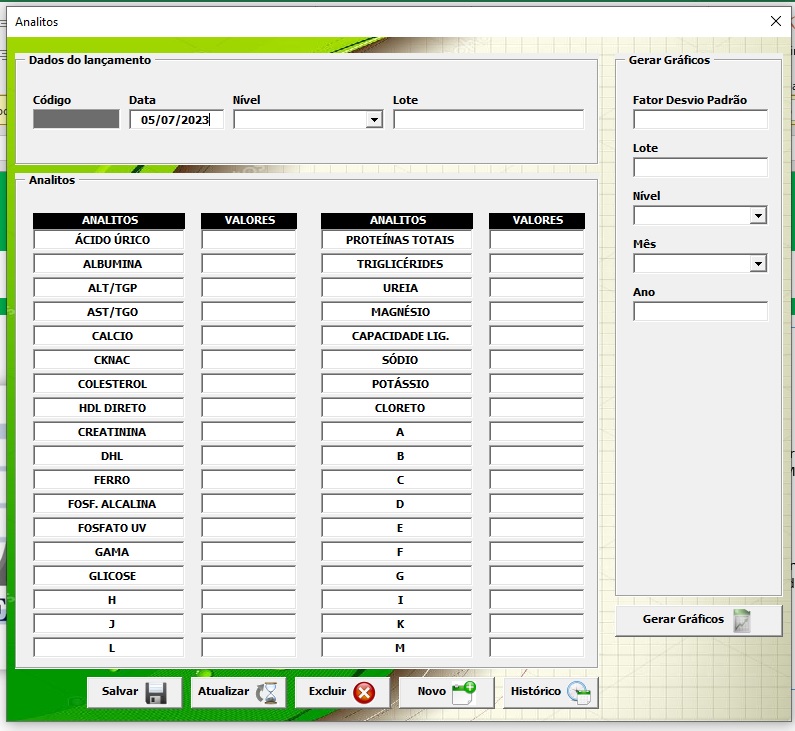Click the magnifier icon on Histórico
The width and height of the screenshot is (795, 731).
click(579, 693)
